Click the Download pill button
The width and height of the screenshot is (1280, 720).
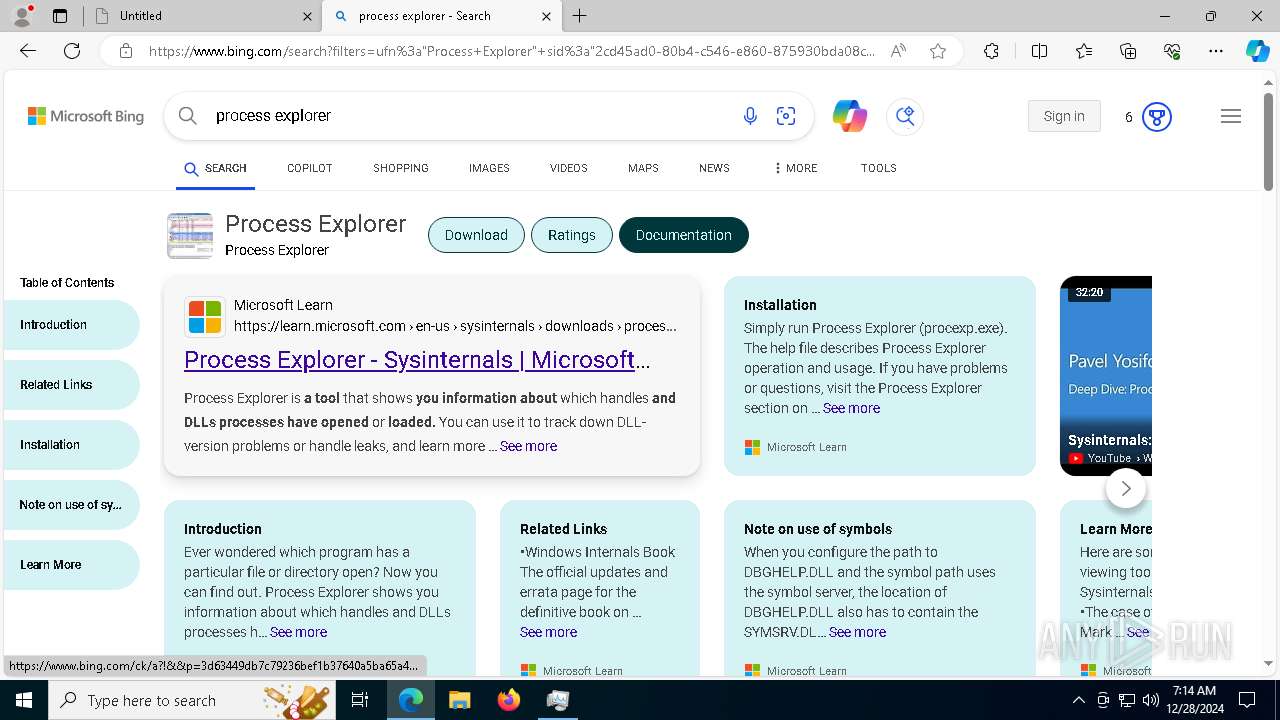tap(476, 235)
